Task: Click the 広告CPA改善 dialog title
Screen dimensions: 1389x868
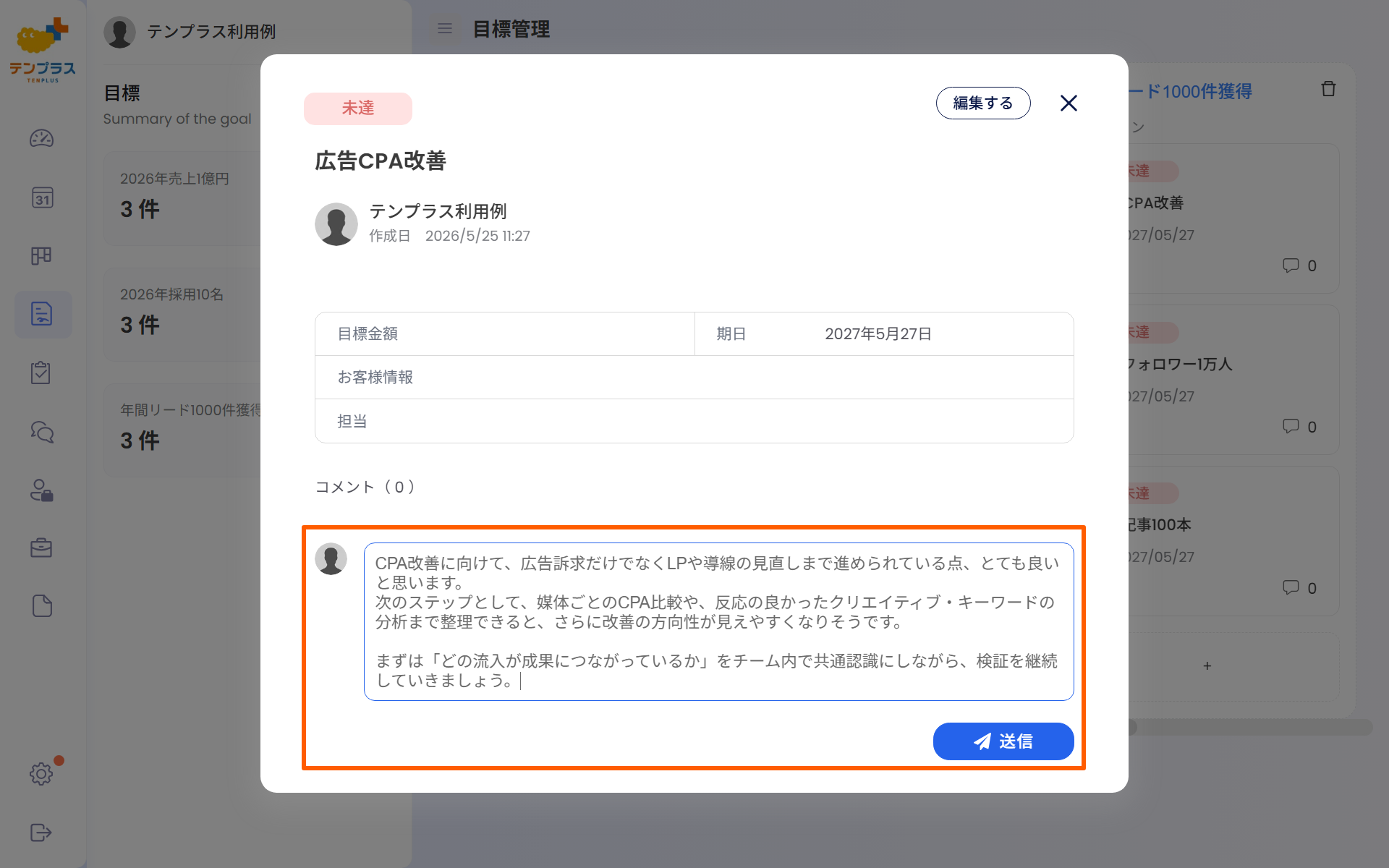Action: point(381,161)
